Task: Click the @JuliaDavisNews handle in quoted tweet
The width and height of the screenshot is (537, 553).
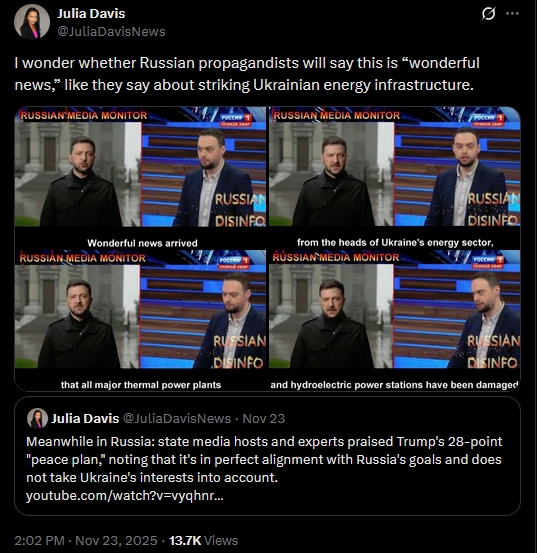Action: click(177, 418)
